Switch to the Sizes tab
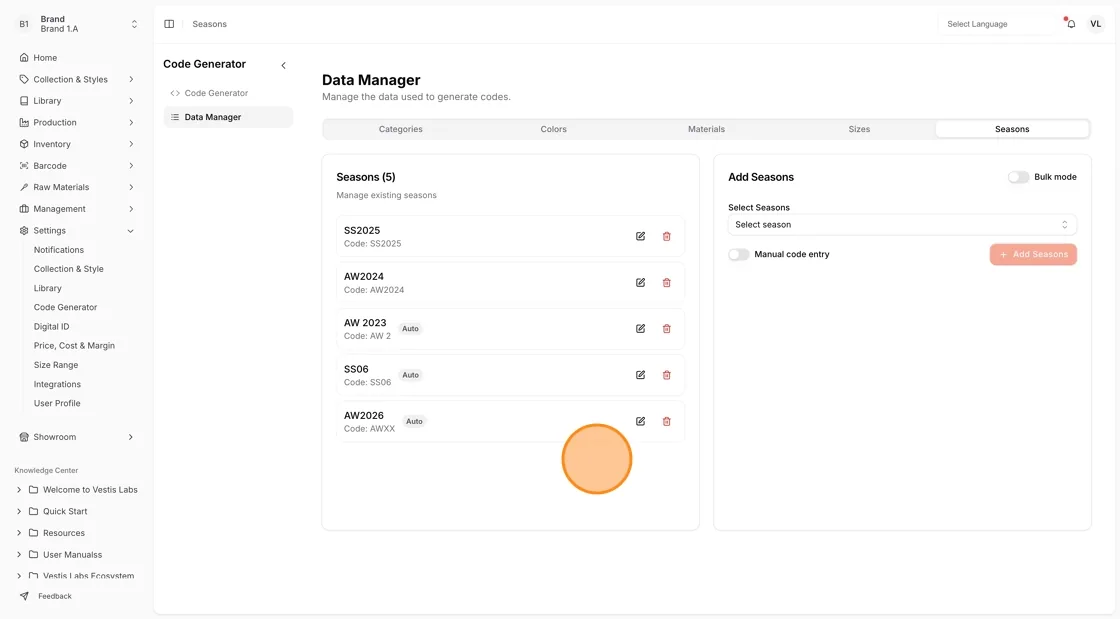Screen dimensions: 1120x619 click(859, 129)
